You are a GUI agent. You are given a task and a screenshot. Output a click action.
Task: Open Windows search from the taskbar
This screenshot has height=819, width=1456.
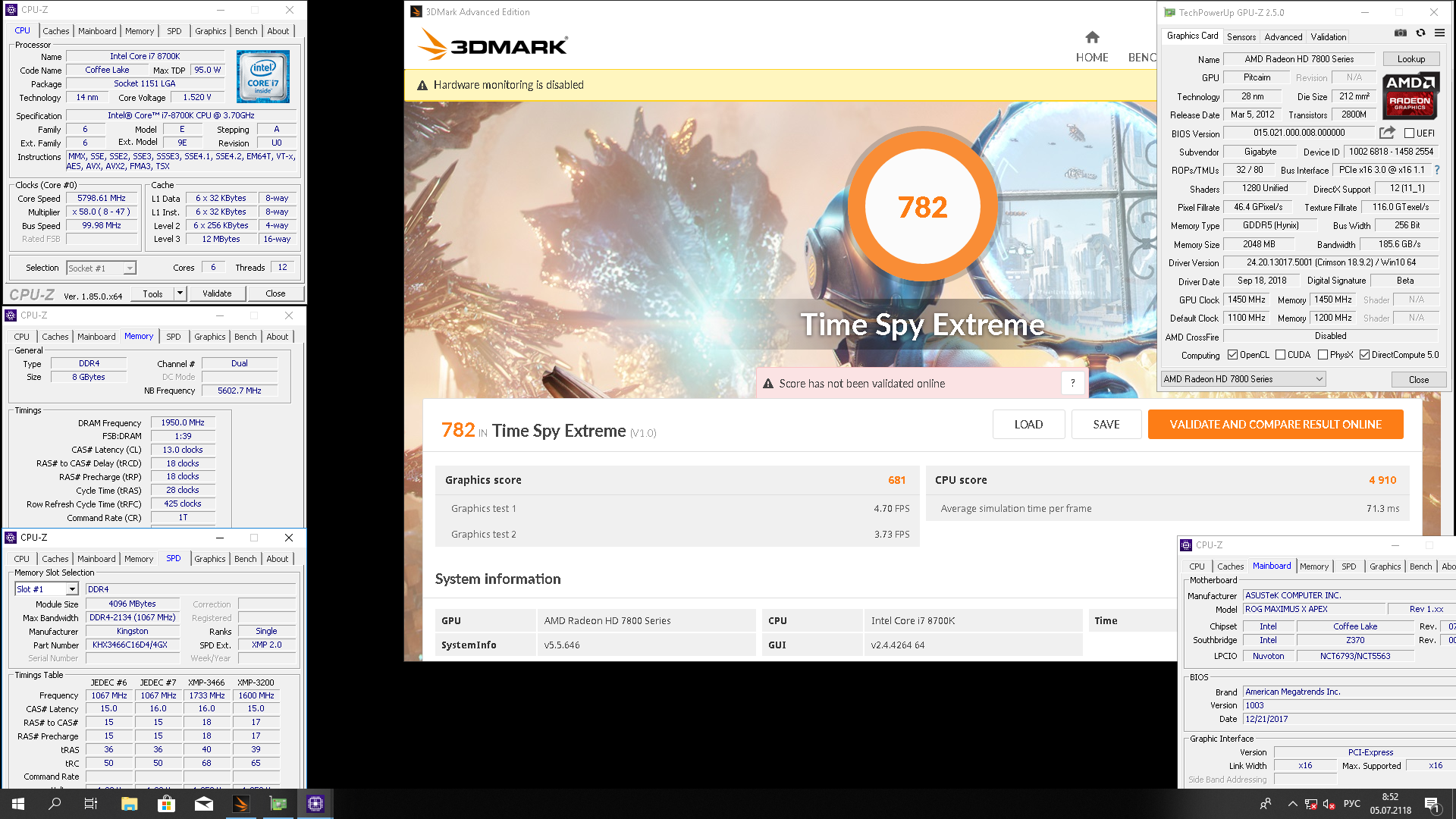click(x=55, y=804)
